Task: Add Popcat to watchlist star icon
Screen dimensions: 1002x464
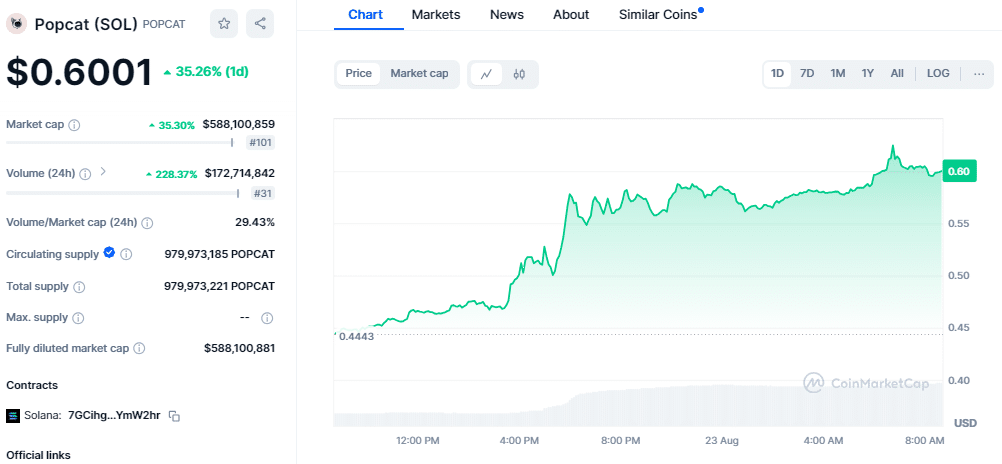Action: tap(224, 24)
